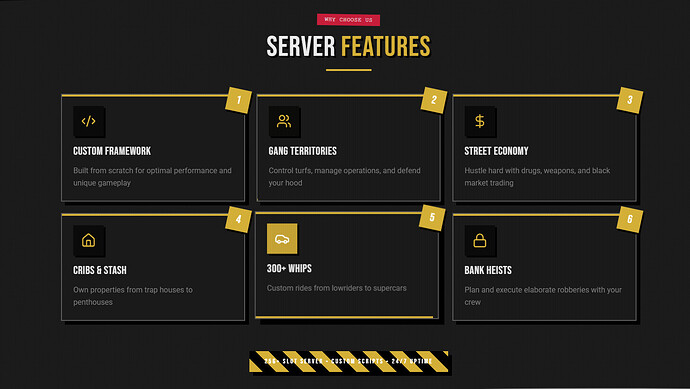This screenshot has height=389, width=690.
Task: Click the people icon on Gang Territories
Action: (x=284, y=121)
